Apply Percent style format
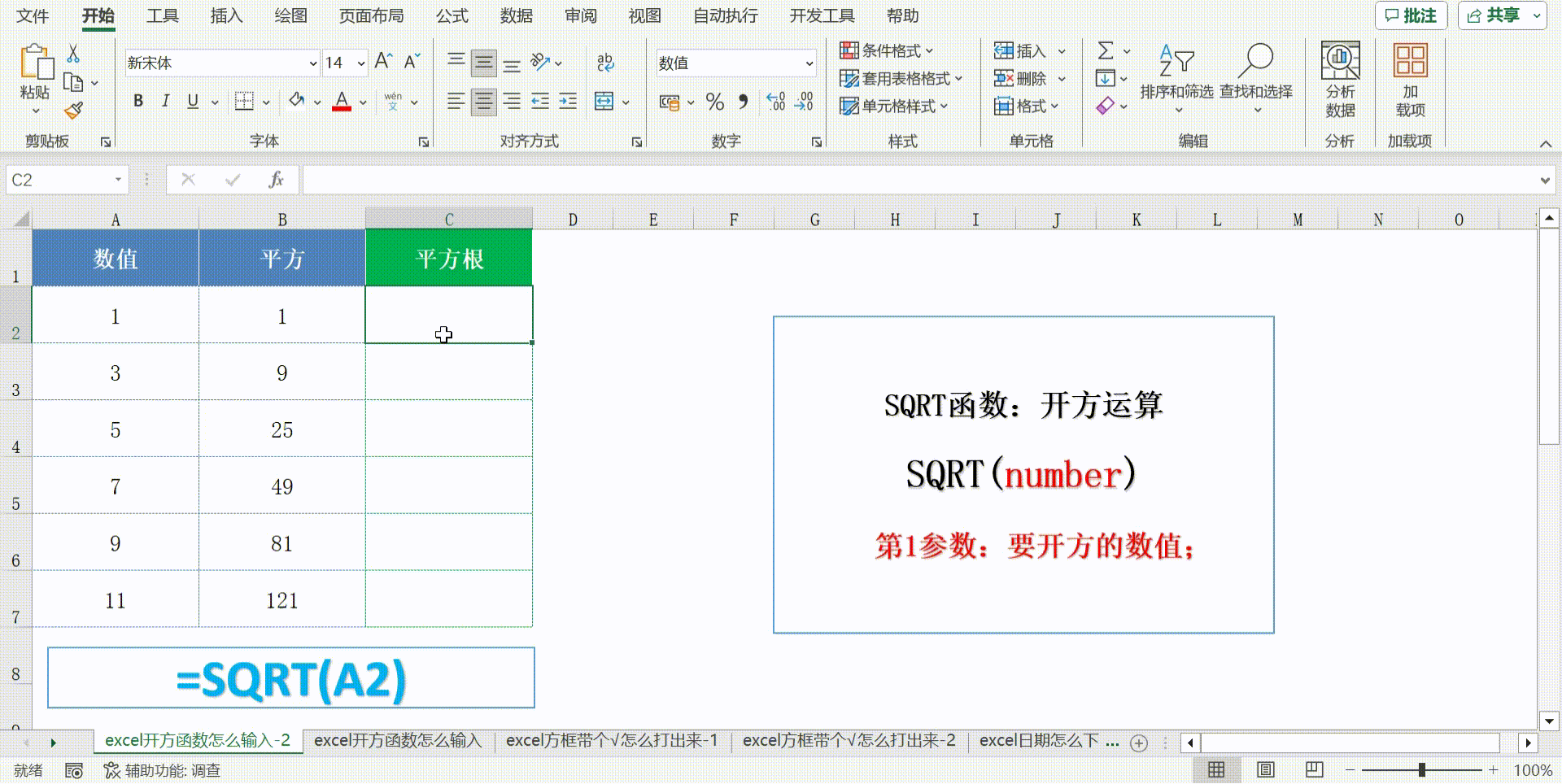Screen dimensions: 1562x784 pos(715,102)
